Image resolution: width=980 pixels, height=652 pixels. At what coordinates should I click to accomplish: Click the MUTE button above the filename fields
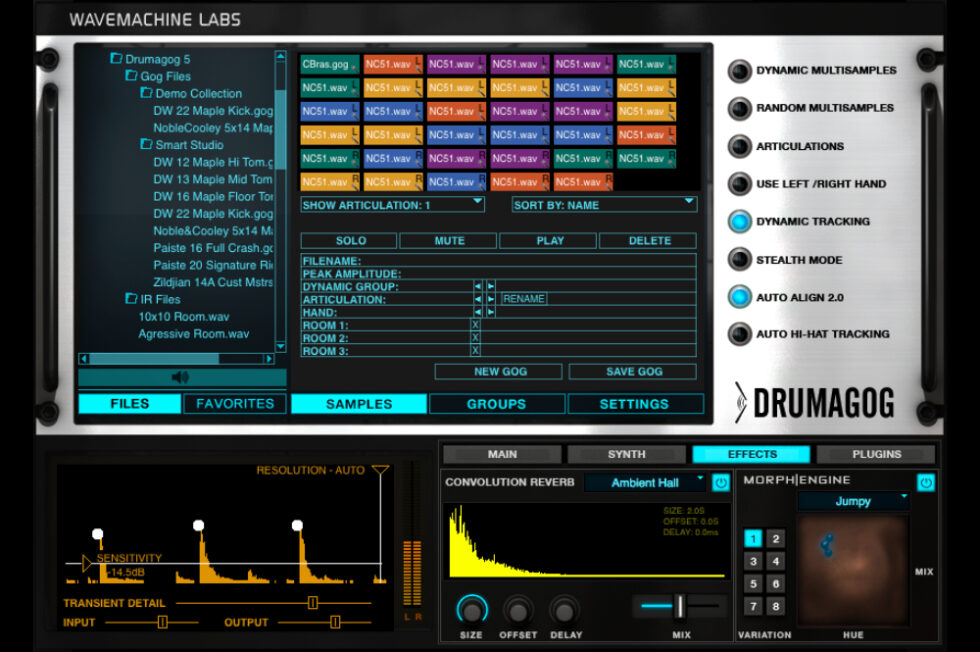[448, 240]
